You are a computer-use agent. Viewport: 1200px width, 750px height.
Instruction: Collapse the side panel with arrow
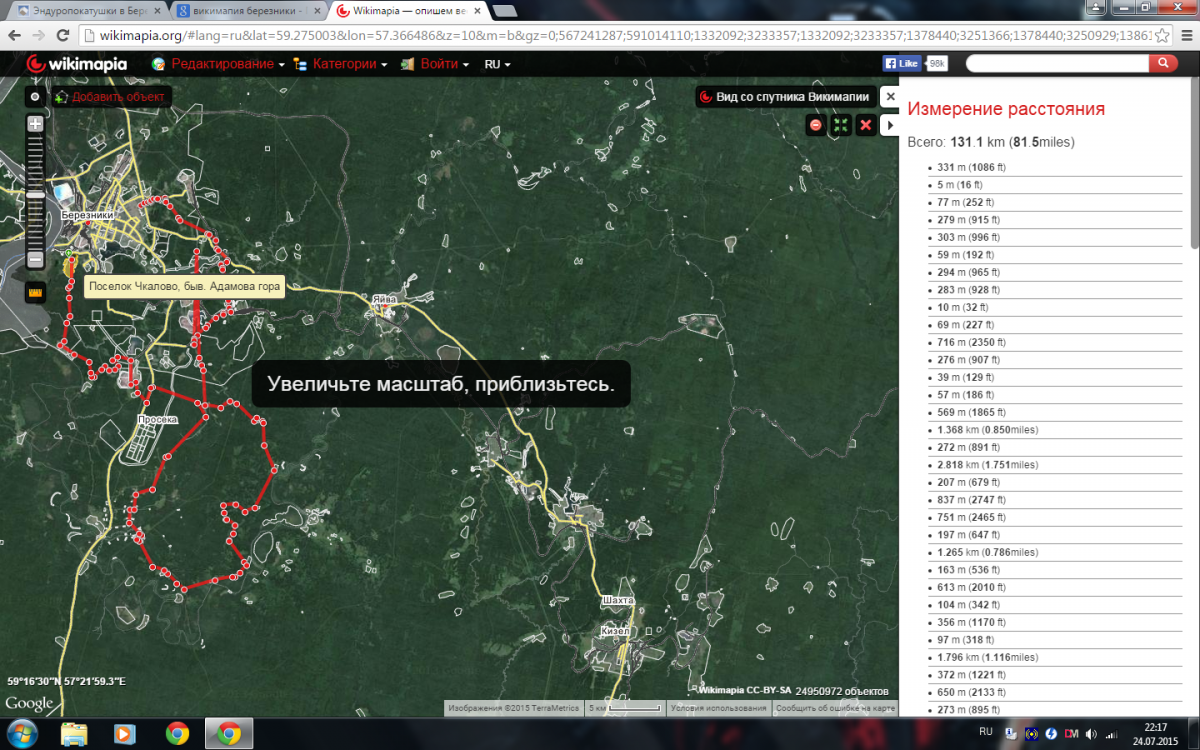pos(890,124)
